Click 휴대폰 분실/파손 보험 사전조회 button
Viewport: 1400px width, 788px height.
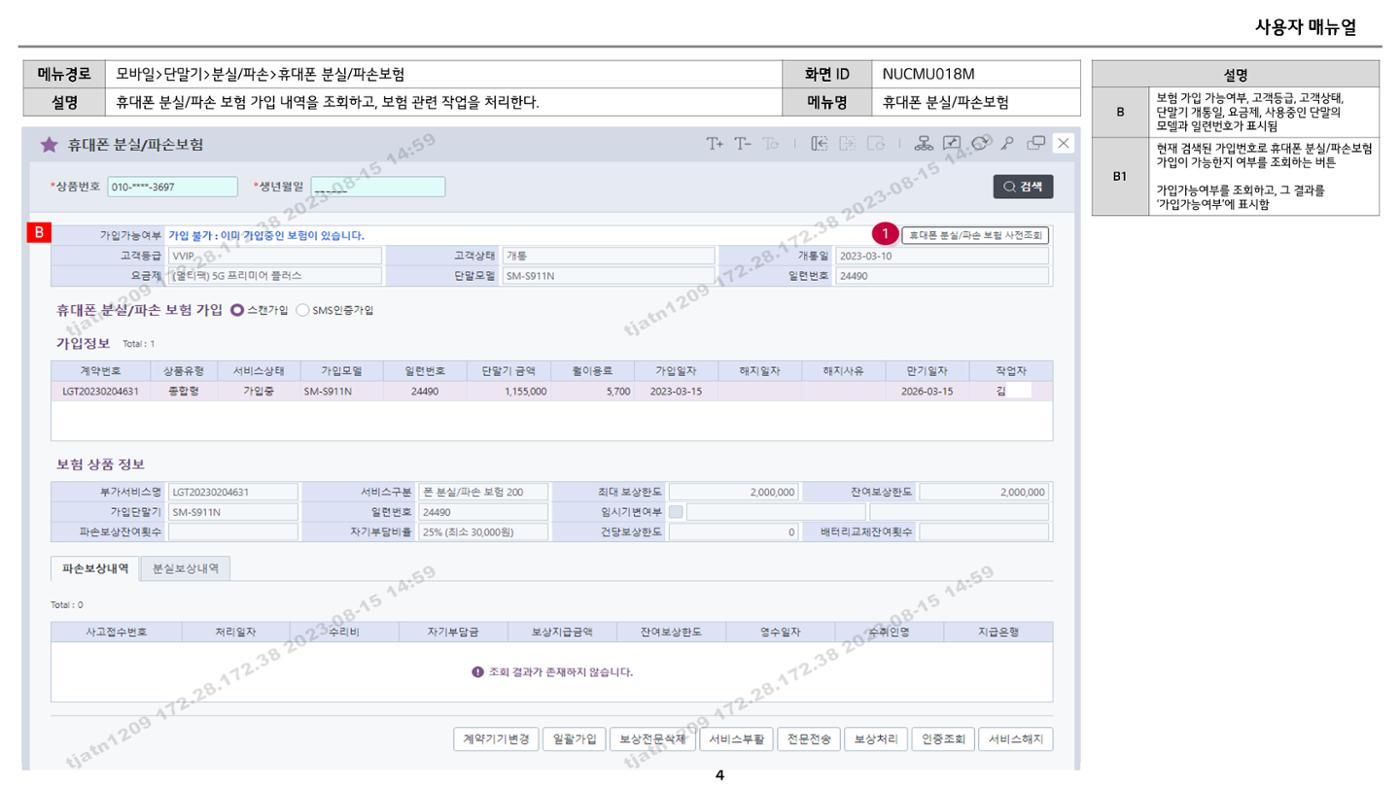975,235
